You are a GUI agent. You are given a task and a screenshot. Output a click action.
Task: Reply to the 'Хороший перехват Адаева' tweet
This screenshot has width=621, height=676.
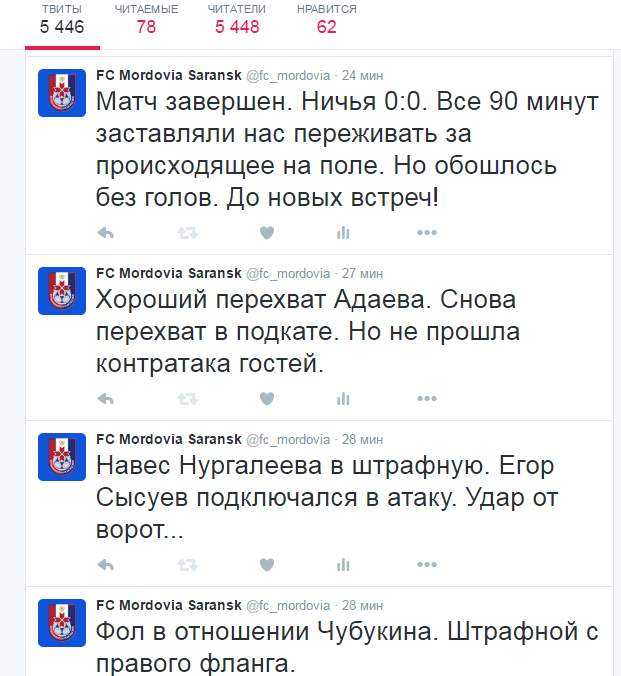tap(106, 399)
